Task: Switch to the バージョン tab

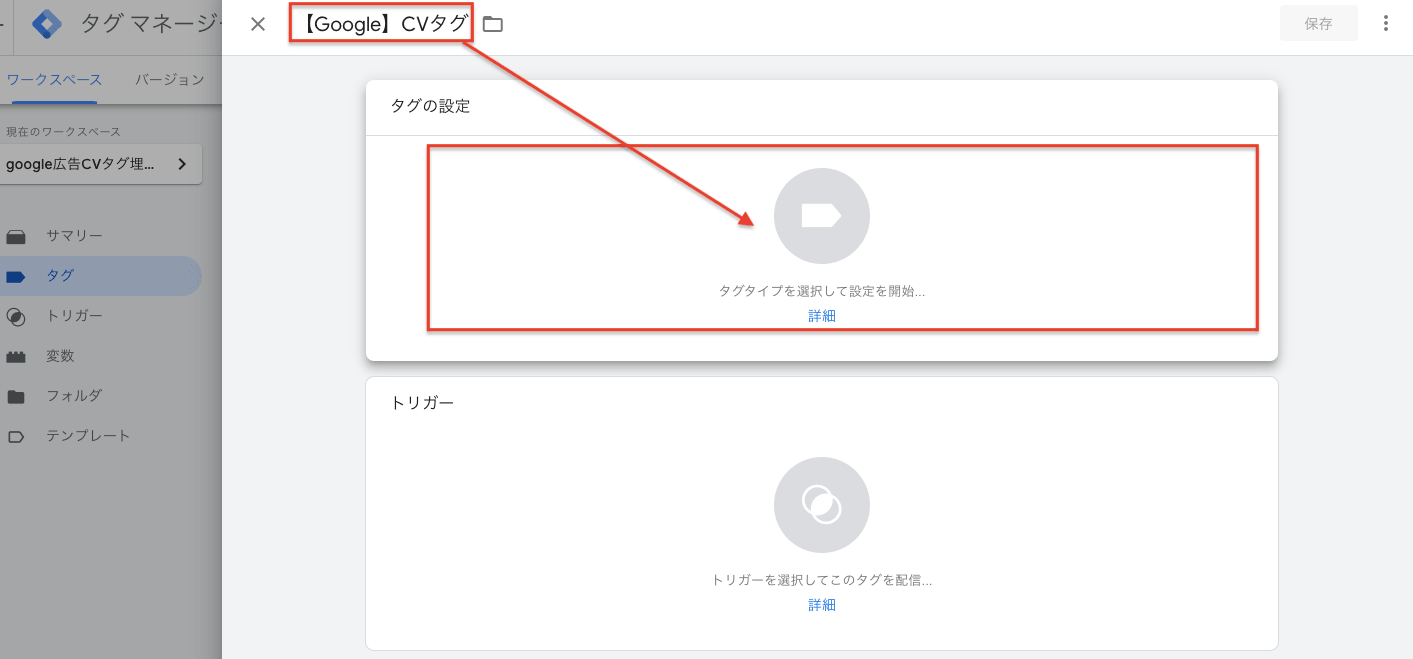Action: [170, 80]
